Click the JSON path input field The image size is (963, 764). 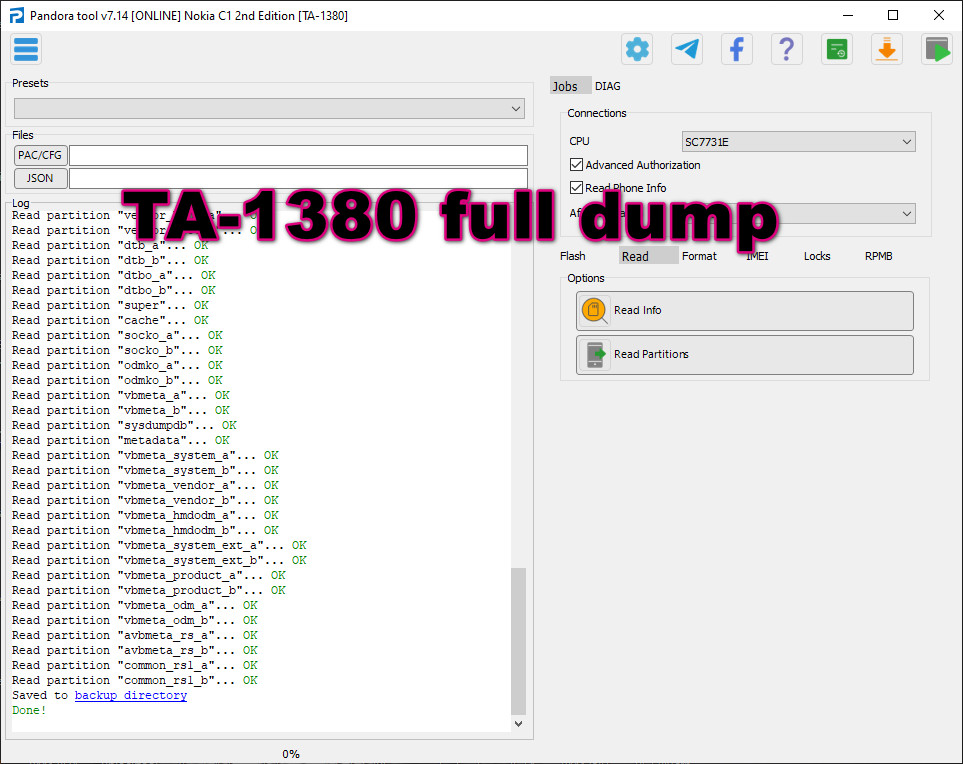(x=298, y=178)
